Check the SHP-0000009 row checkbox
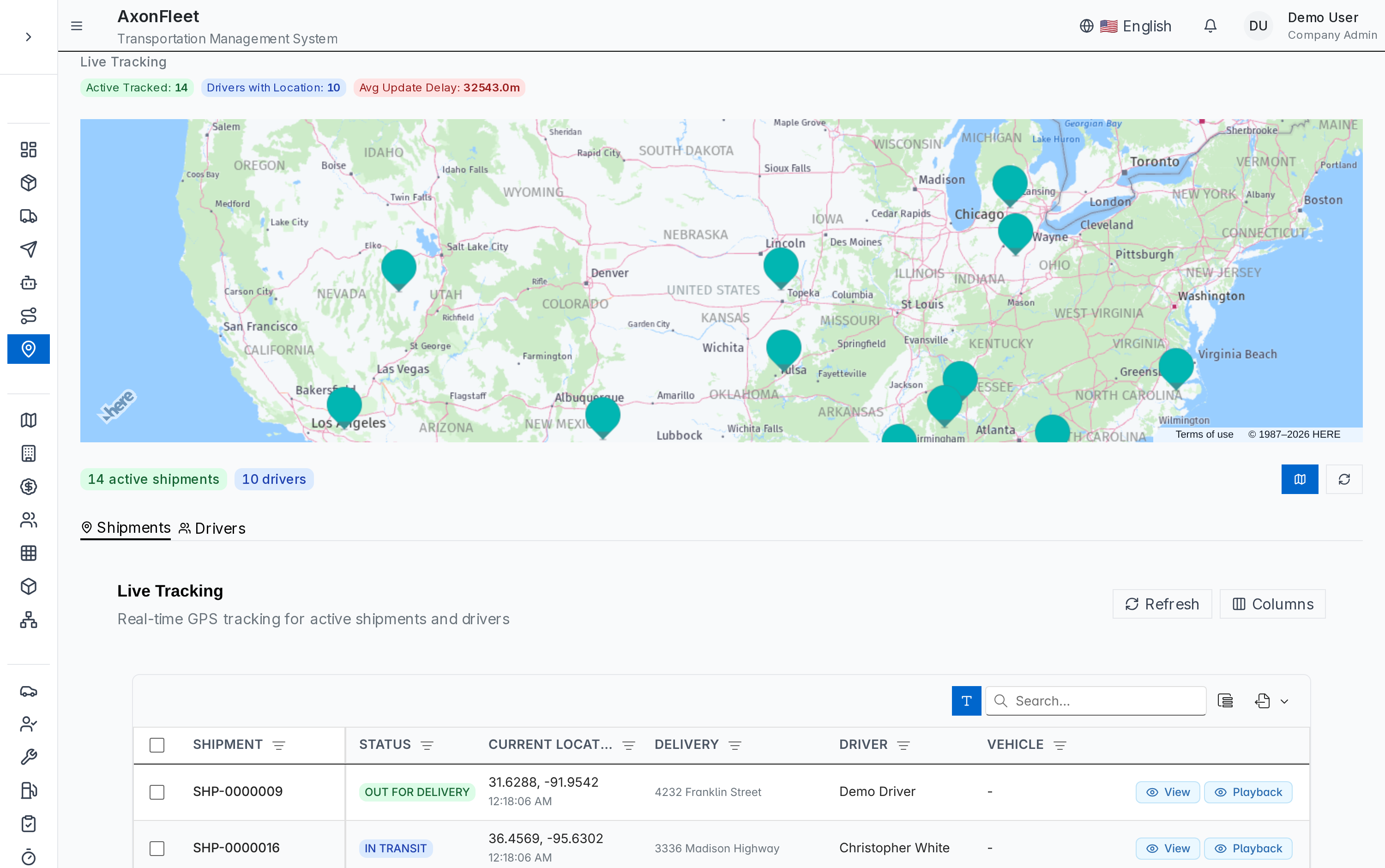Viewport: 1385px width, 868px height. click(x=157, y=792)
